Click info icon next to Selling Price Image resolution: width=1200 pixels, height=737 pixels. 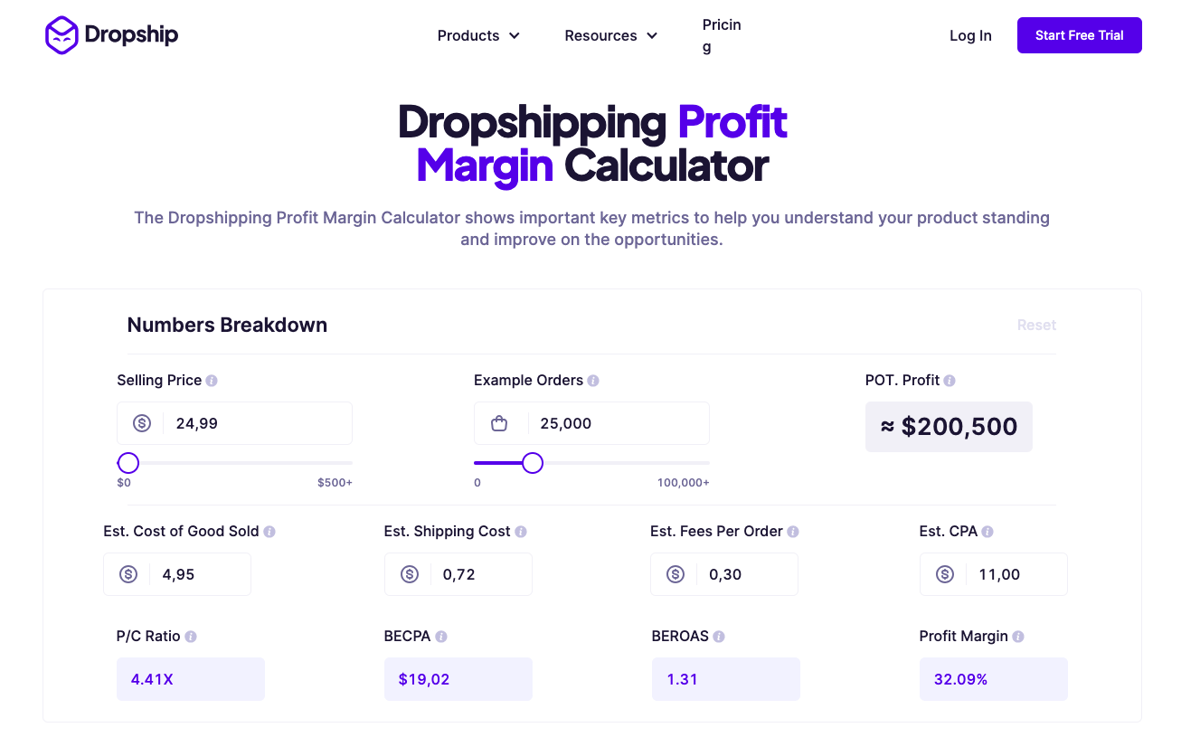pos(212,381)
